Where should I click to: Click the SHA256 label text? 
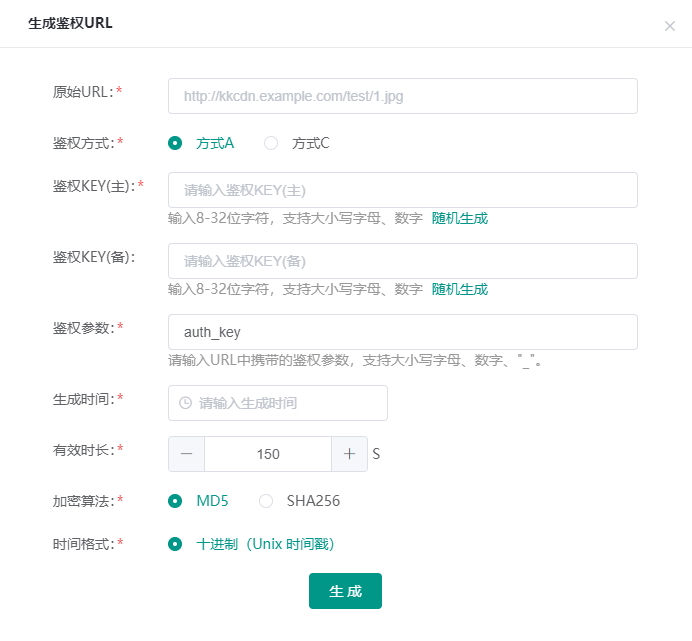pos(313,501)
